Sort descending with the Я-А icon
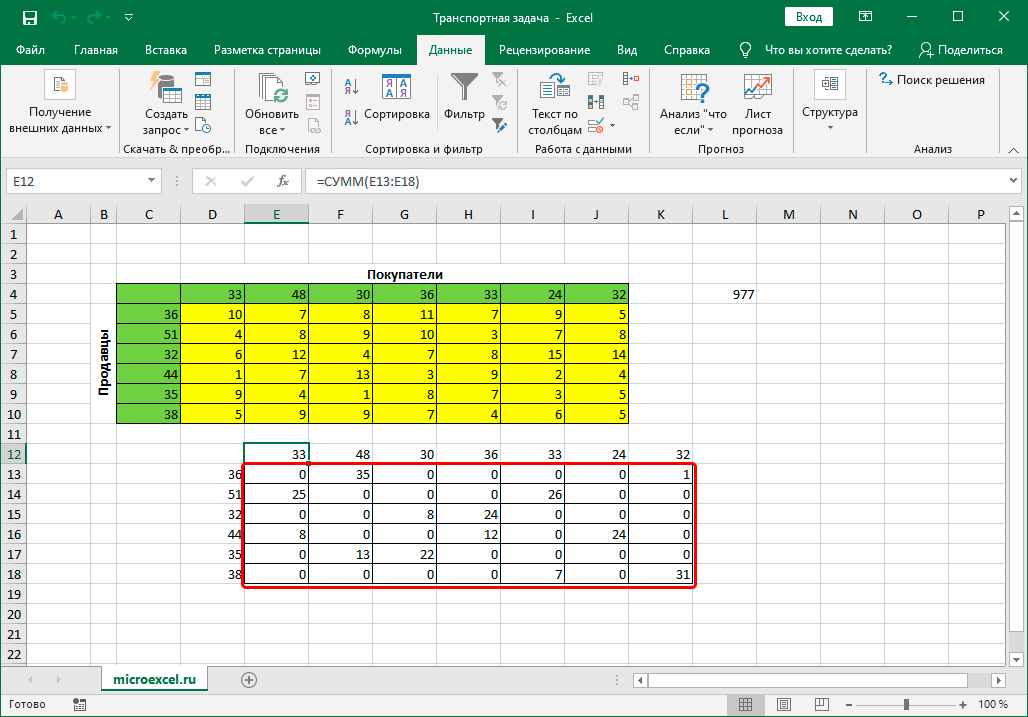 (351, 117)
